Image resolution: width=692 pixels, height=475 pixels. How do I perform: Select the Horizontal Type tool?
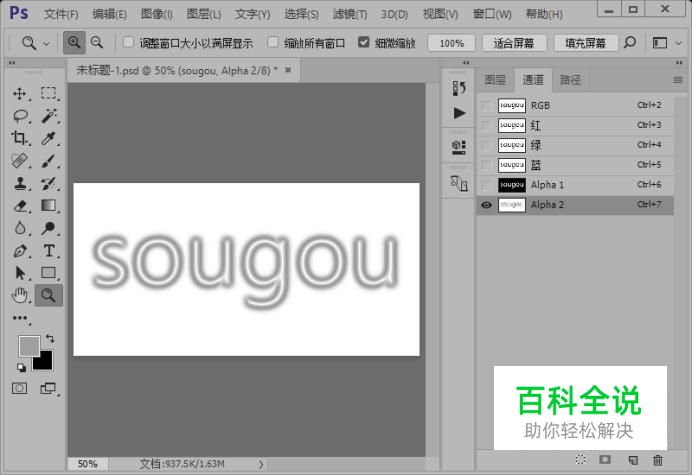(49, 251)
